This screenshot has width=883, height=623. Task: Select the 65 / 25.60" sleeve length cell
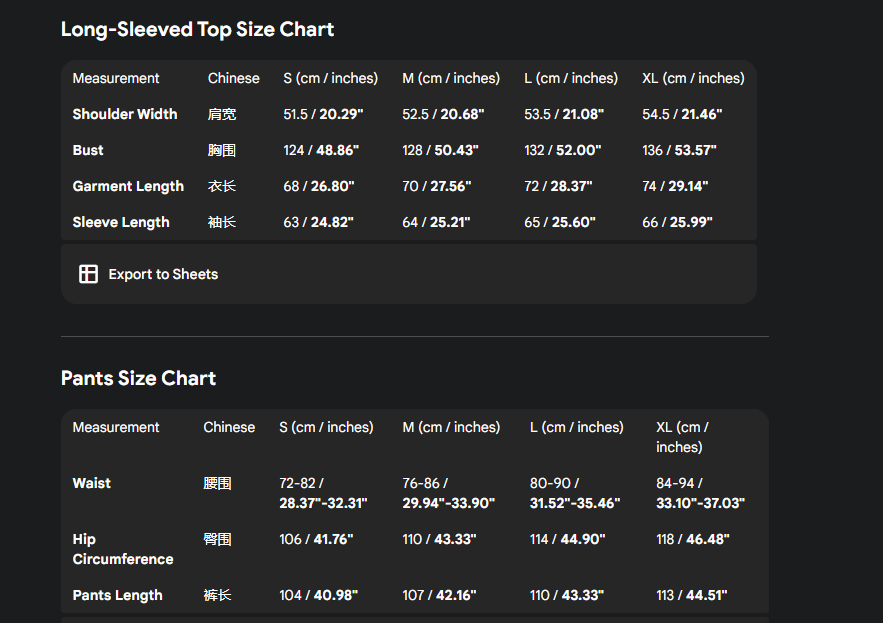pos(559,222)
